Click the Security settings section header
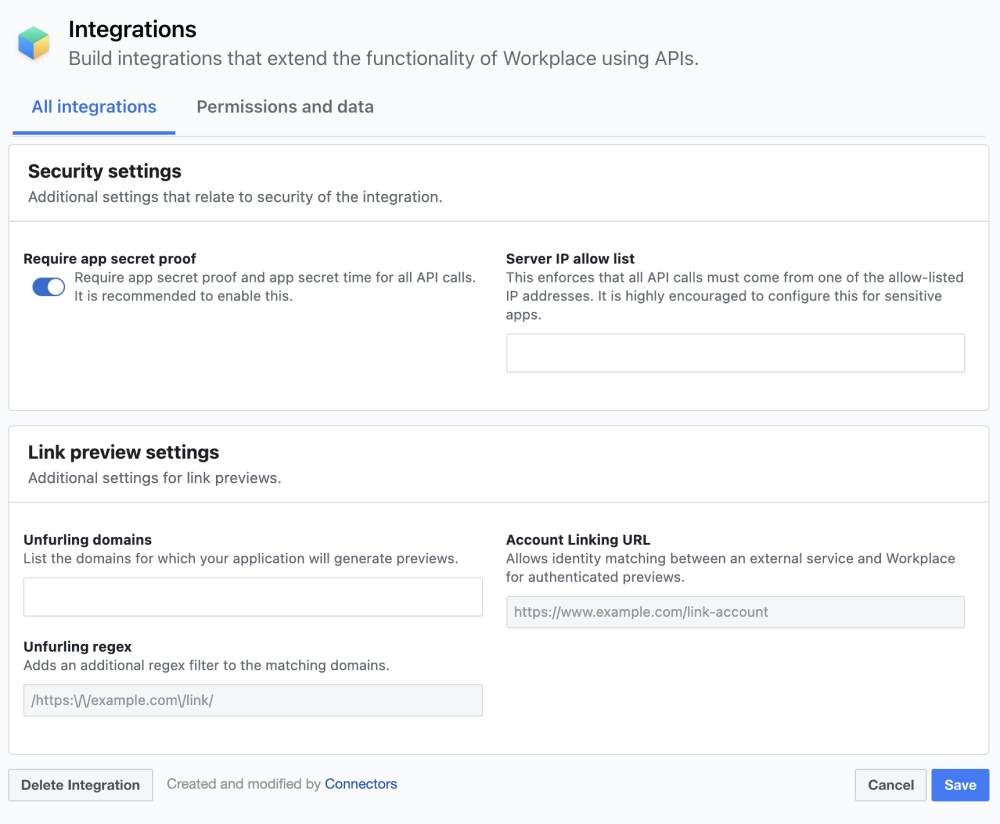 point(104,171)
